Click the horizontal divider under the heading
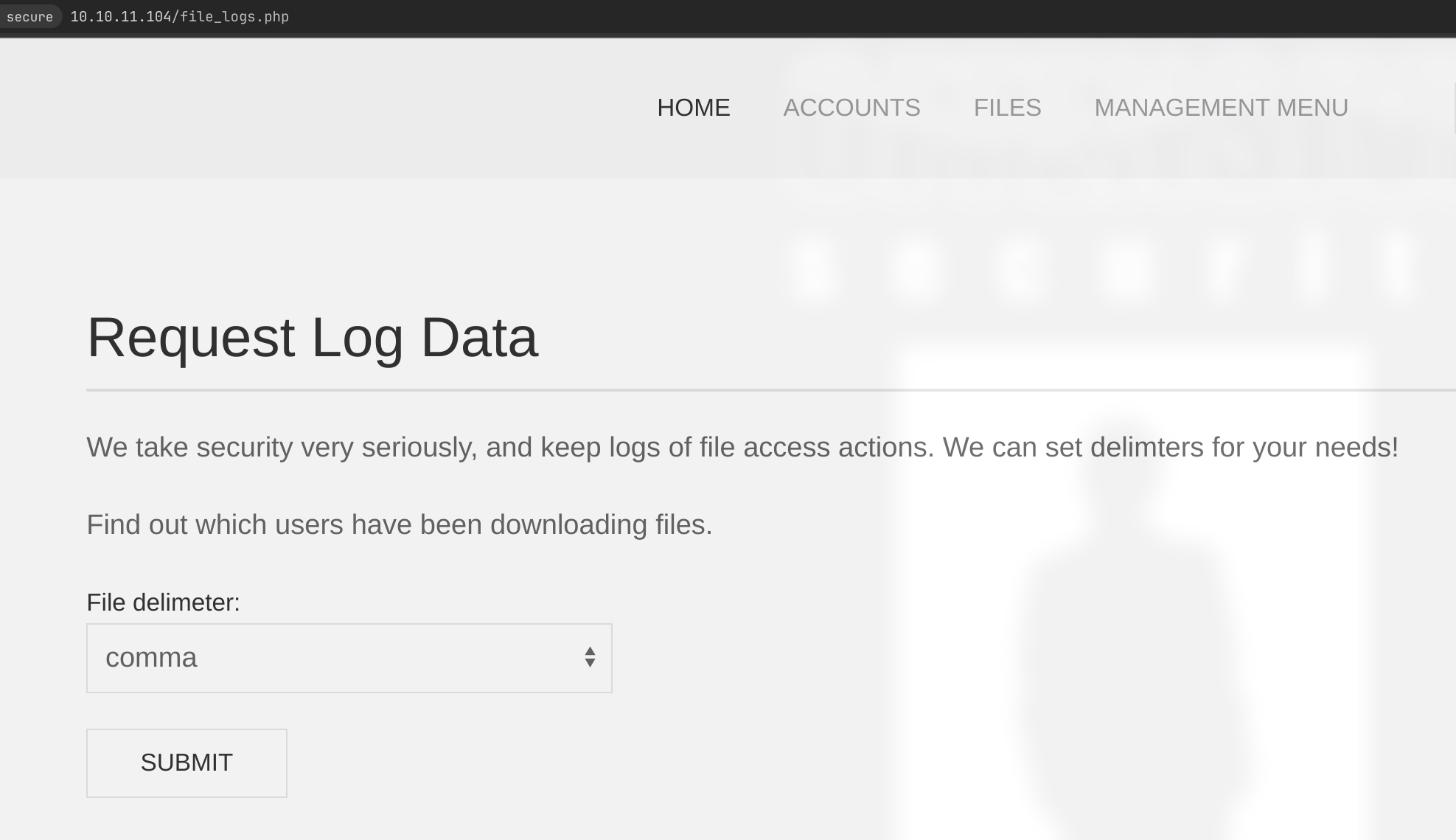The image size is (1456, 840). (770, 389)
